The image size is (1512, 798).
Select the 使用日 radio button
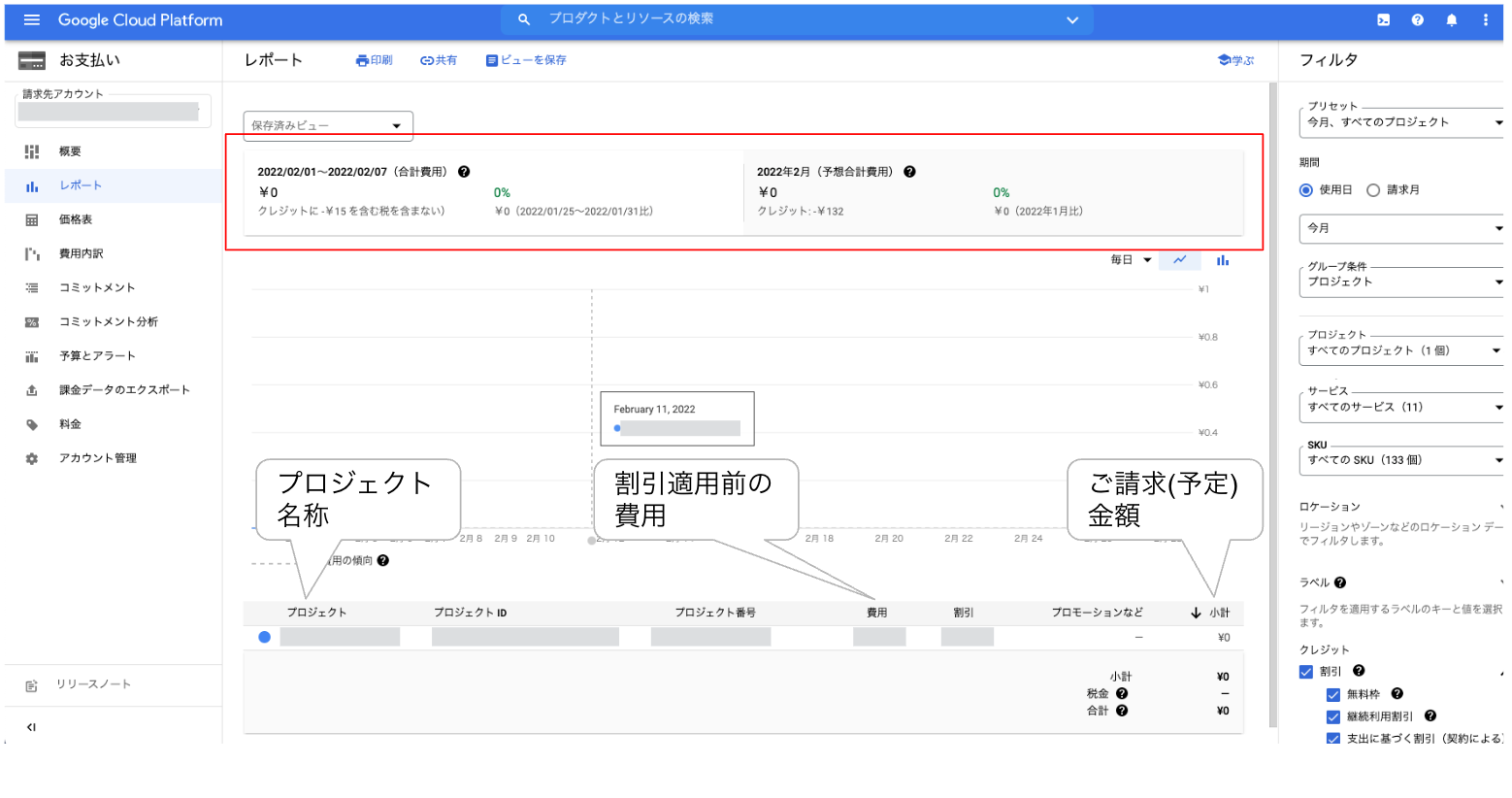pyautogui.click(x=1306, y=190)
